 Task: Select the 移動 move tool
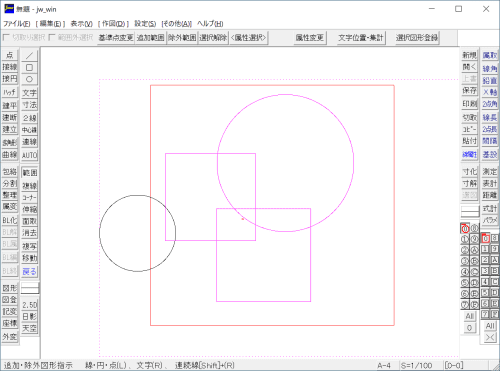pos(29,258)
